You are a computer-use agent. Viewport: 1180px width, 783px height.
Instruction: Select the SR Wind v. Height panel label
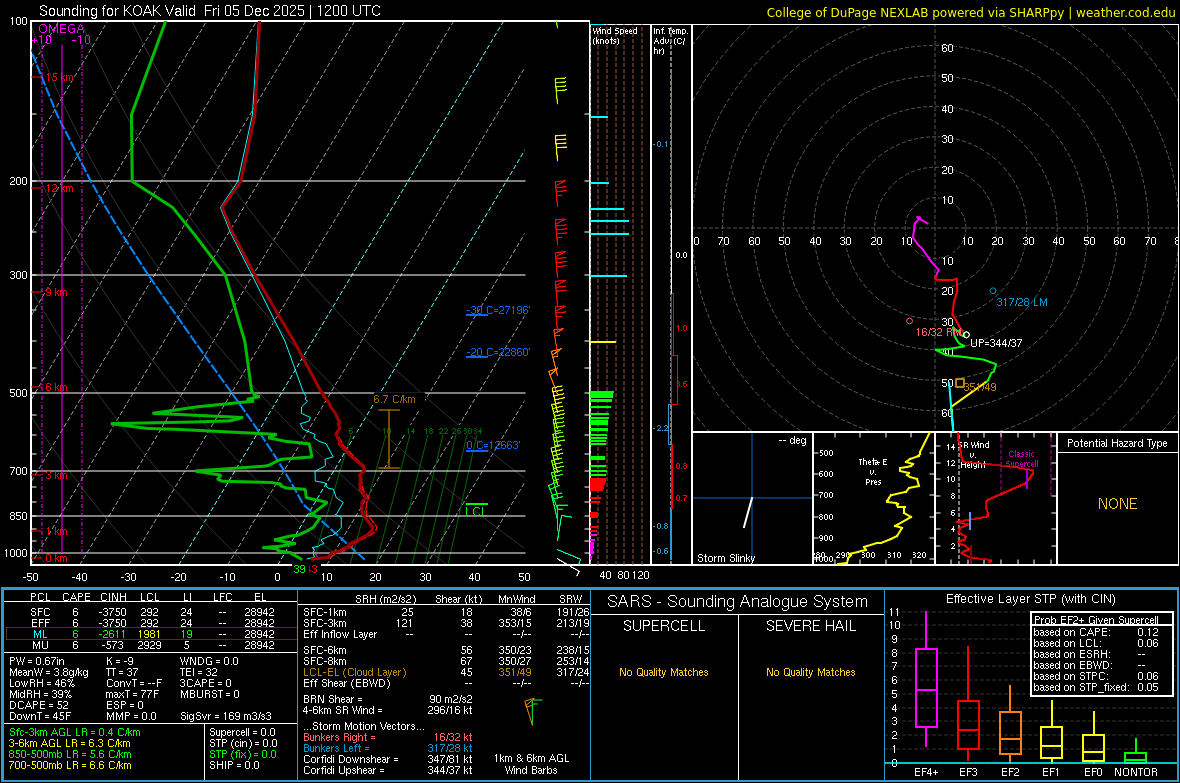pos(975,455)
